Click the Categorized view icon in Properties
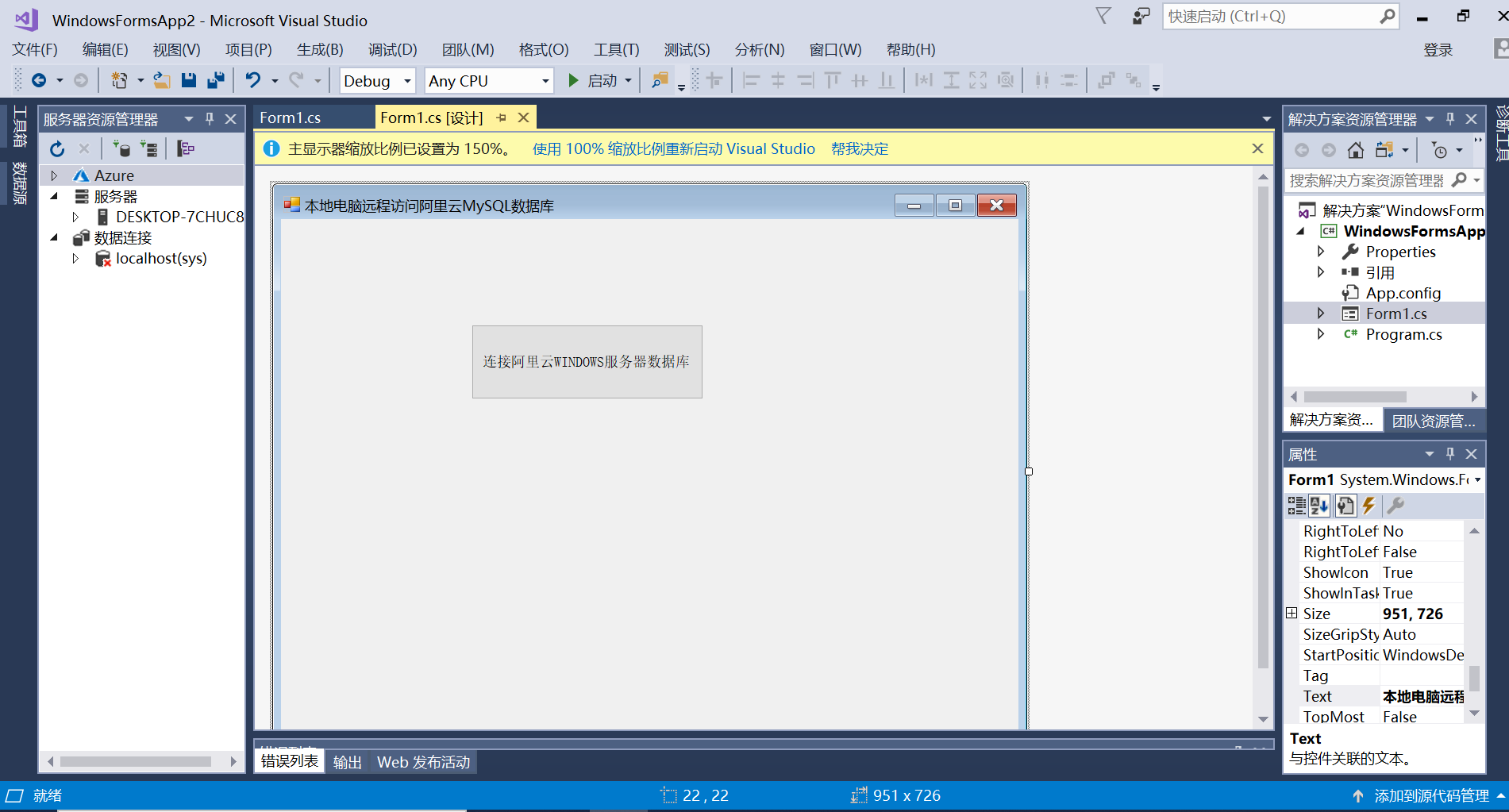This screenshot has width=1509, height=812. [1296, 506]
